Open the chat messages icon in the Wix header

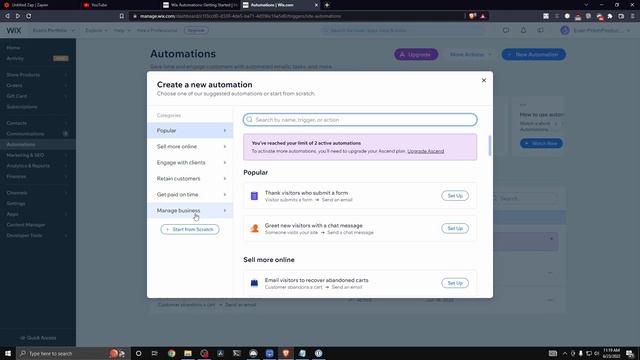coord(506,31)
